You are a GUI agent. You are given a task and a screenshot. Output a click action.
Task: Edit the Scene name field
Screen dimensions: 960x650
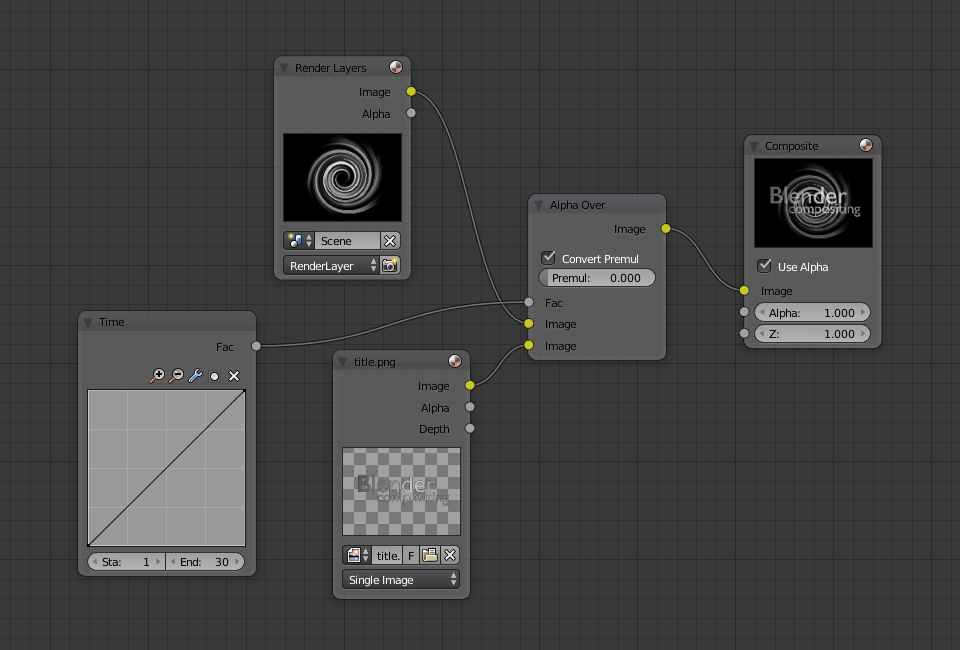[x=347, y=241]
